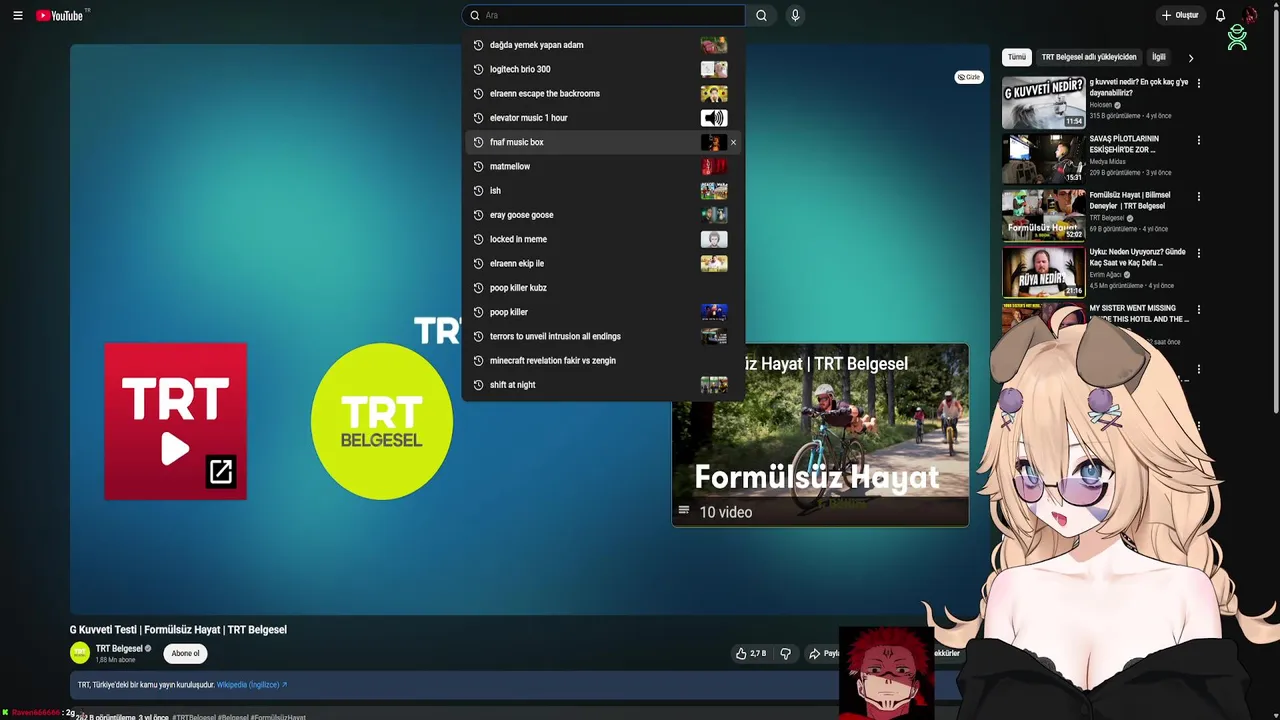Click thumbnail beside 'elevator music 1 hour'
This screenshot has height=720, width=1280.
[714, 118]
